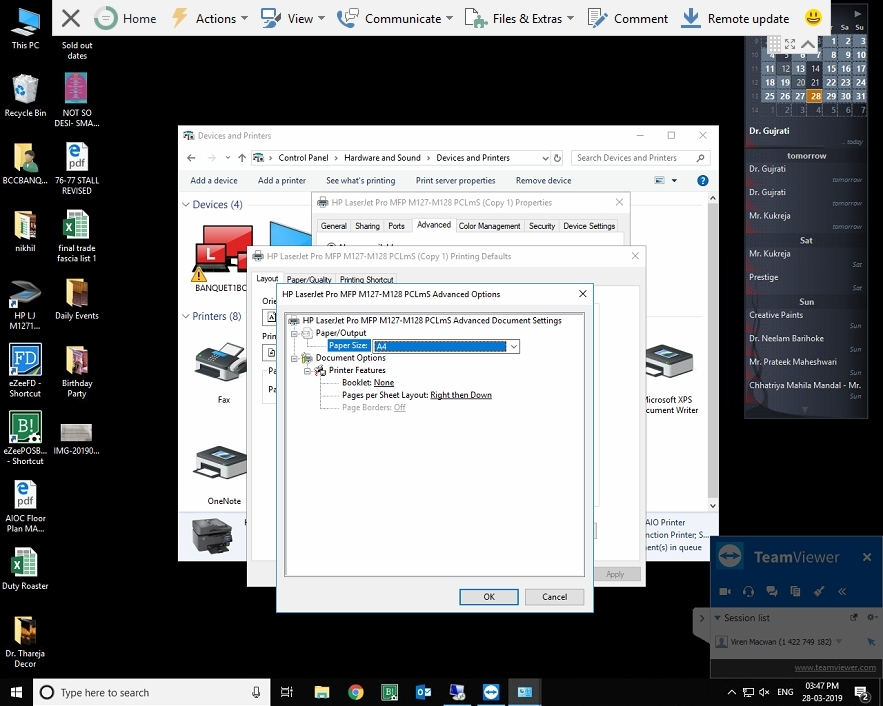
Task: Switch to Security tab in Properties dialog
Action: (x=542, y=226)
